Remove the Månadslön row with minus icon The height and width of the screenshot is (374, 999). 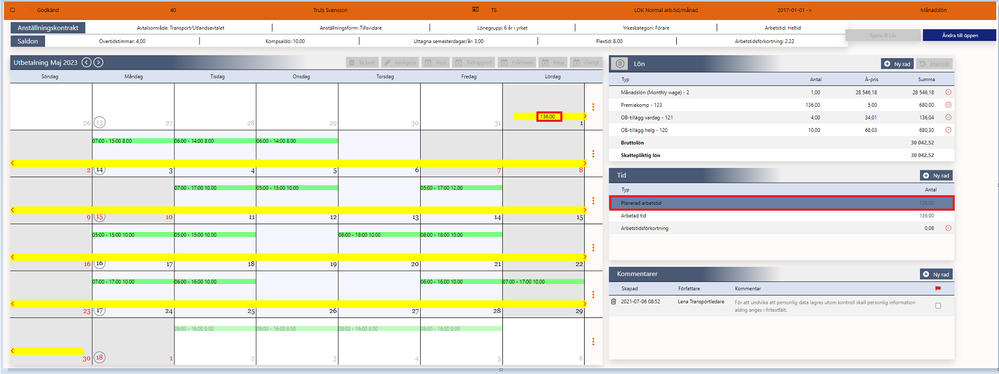click(948, 92)
